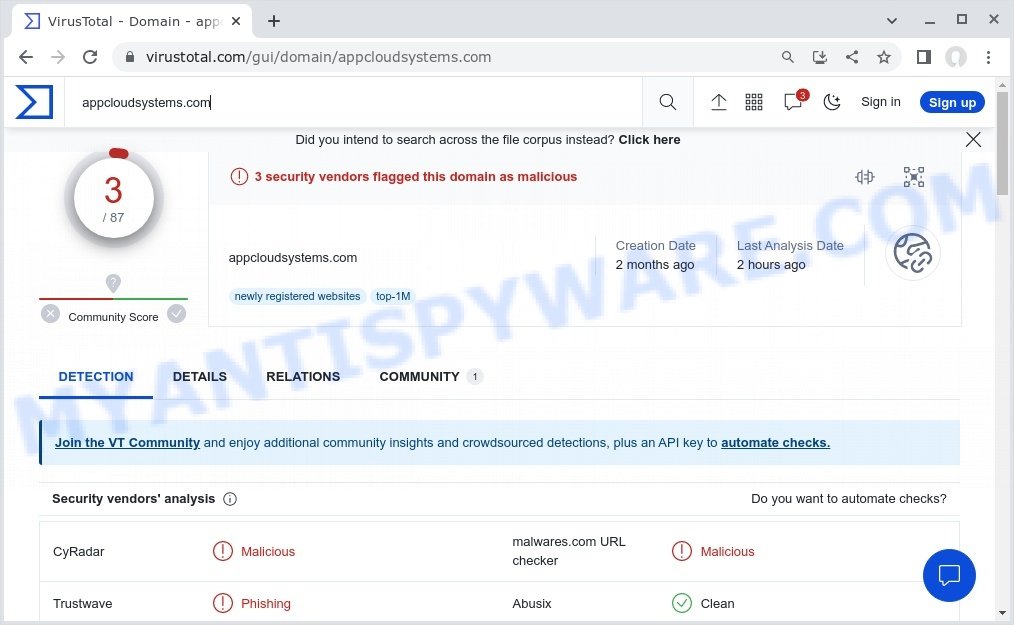Click the site lock icon in address bar
The image size is (1014, 625).
click(130, 57)
